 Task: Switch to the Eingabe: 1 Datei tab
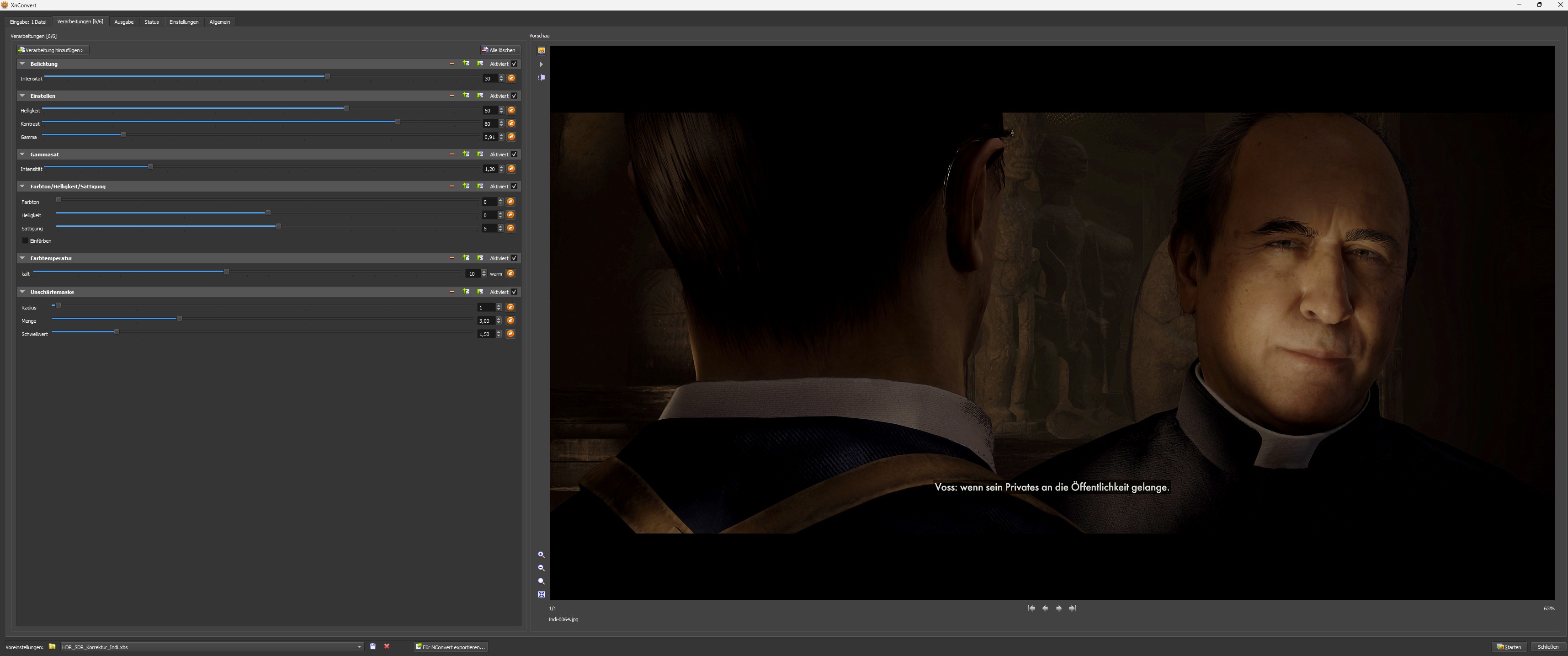tap(28, 22)
